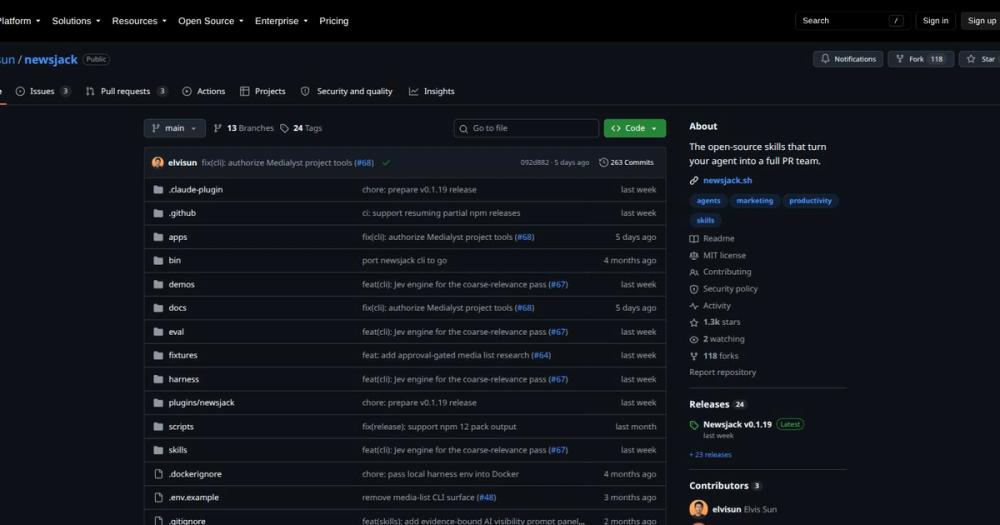
Task: Open the main branch dropdown
Action: click(x=174, y=128)
